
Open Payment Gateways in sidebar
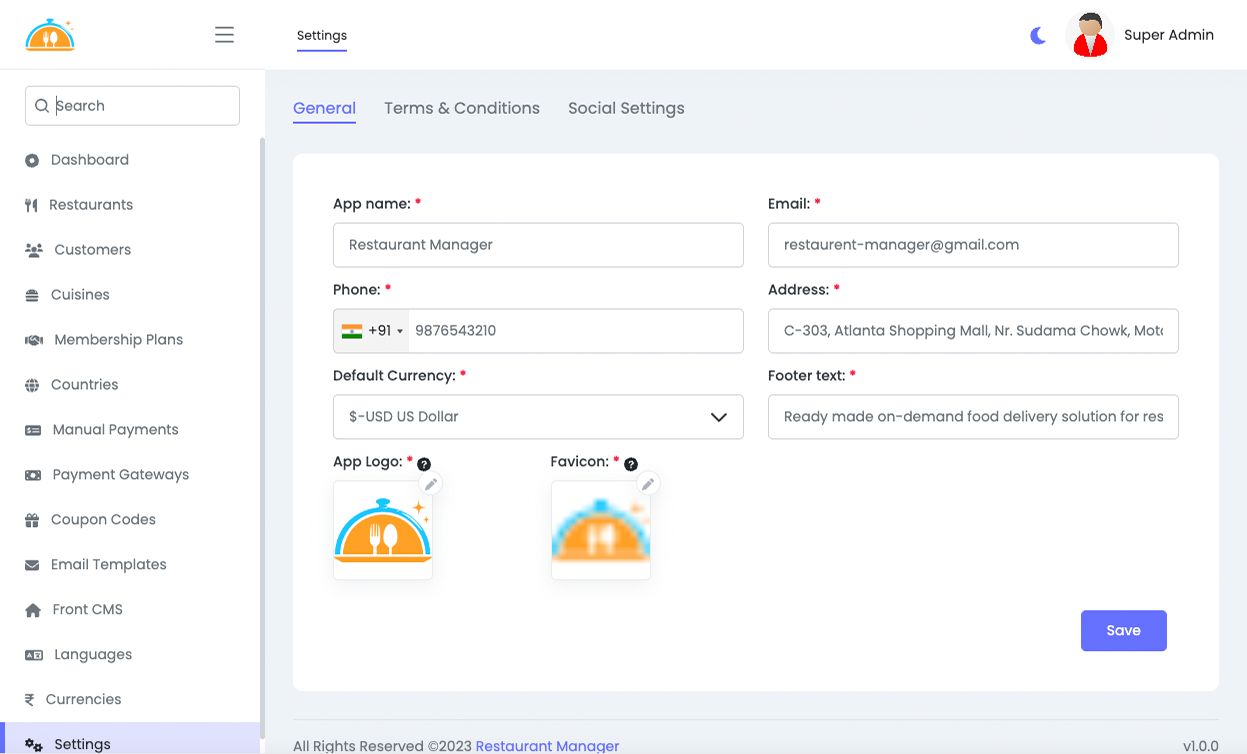coord(120,475)
